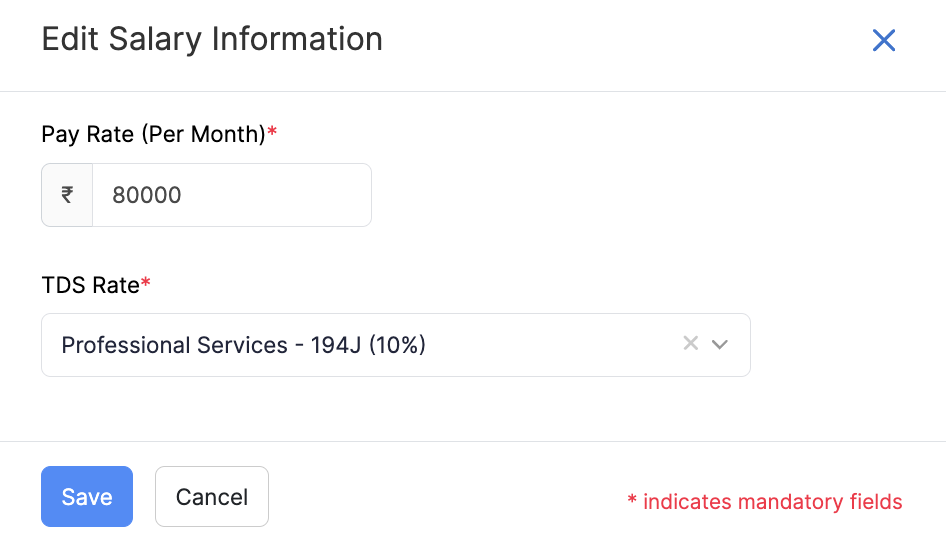
Task: Click the TDS Rate field label
Action: pyautogui.click(x=89, y=285)
